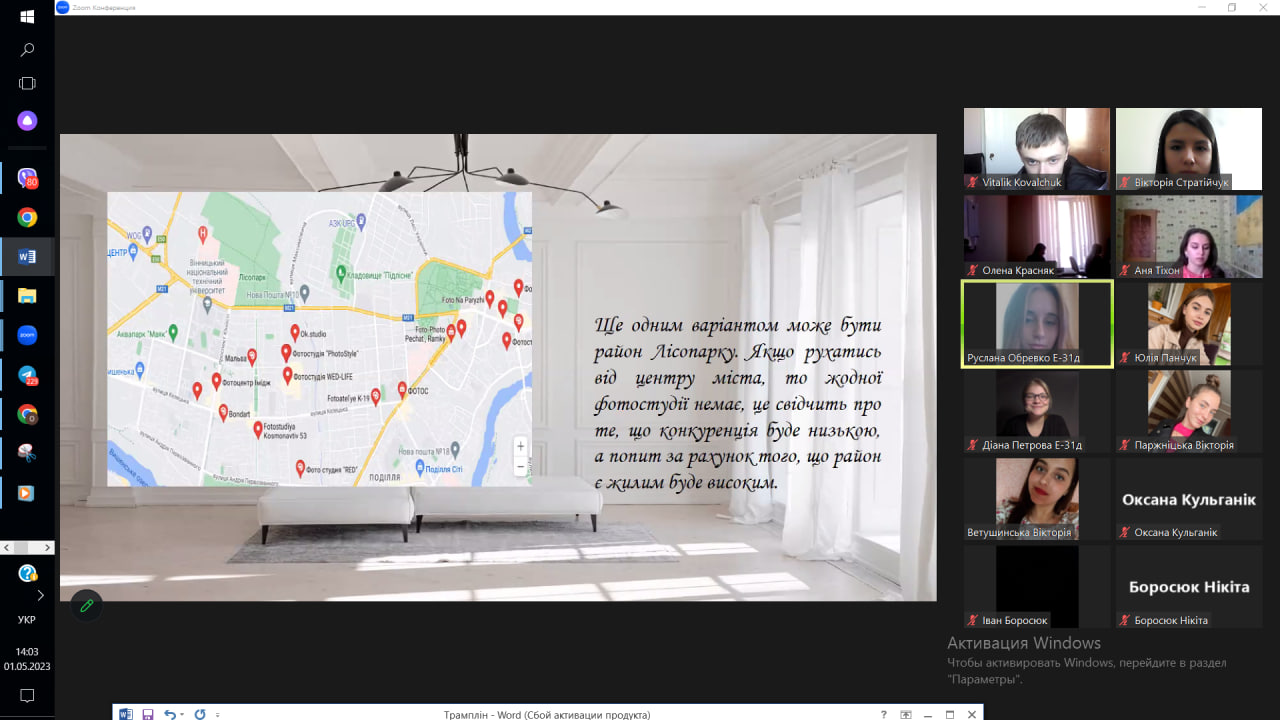Click muted mic icon on Іван Боросюк

tap(972, 621)
